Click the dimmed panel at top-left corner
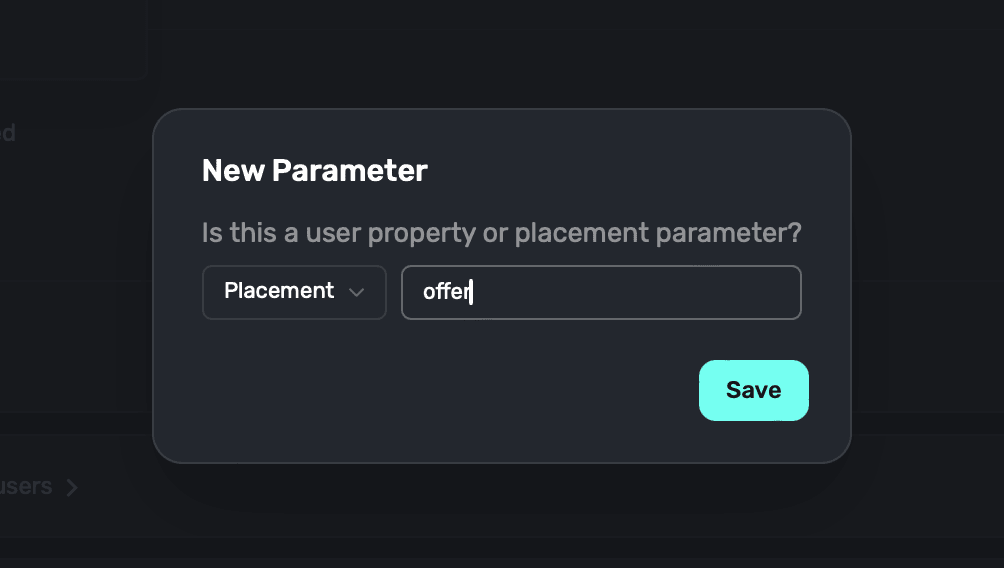 pos(70,35)
